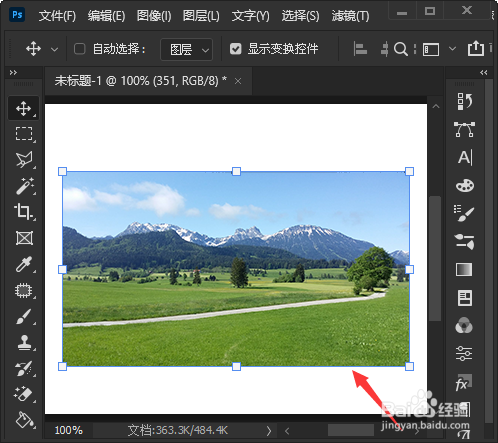Screen dimensions: 498x443
Task: Click the search magnifier icon
Action: [401, 49]
